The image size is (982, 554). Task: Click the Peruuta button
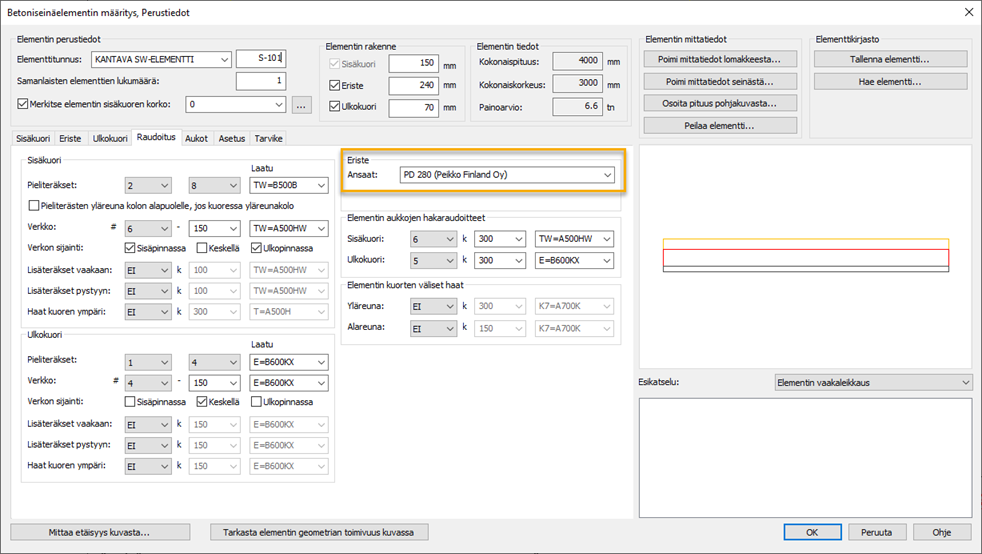[876, 532]
